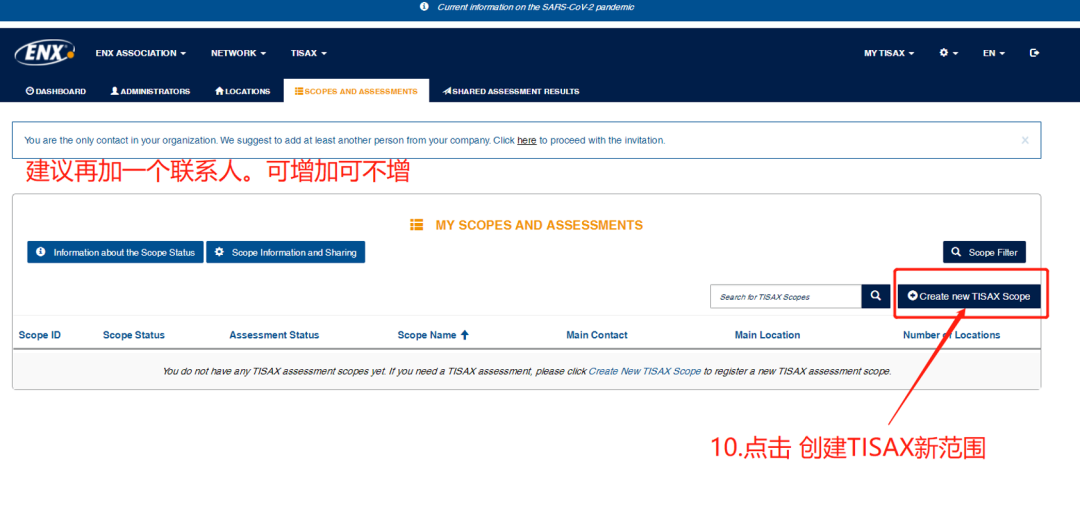Open Shared Assessment Results tab
Viewport: 1080px width, 528px height.
coord(510,91)
